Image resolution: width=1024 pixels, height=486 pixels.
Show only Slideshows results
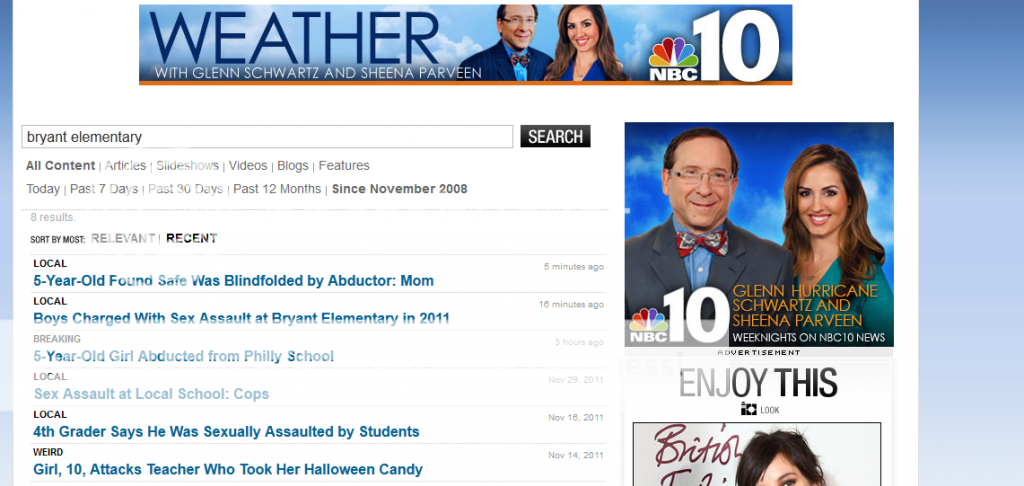(x=187, y=166)
